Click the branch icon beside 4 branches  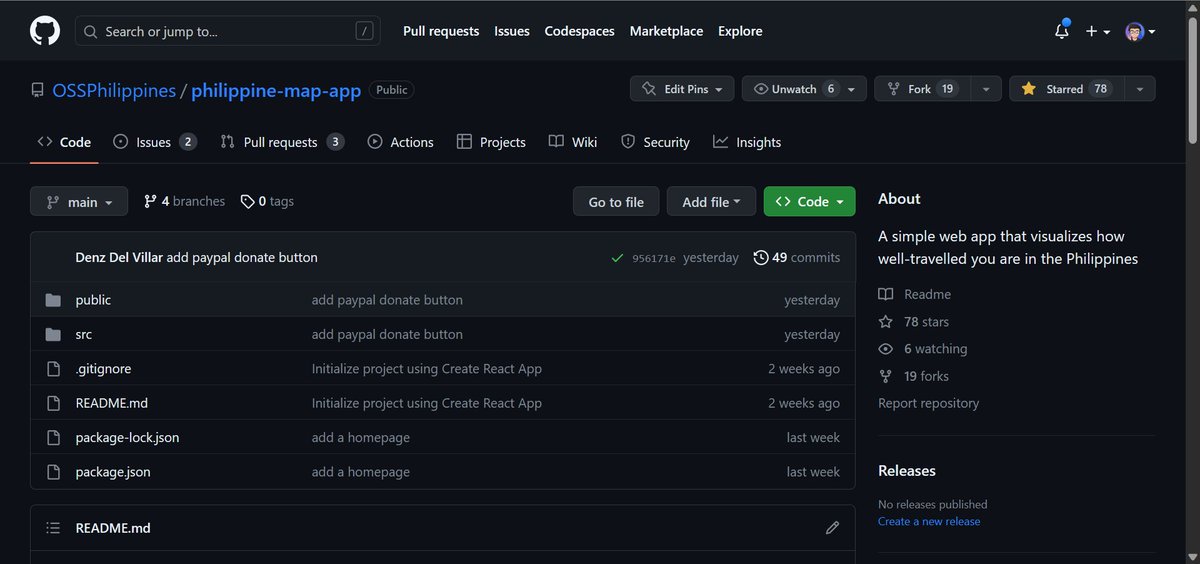coord(150,201)
